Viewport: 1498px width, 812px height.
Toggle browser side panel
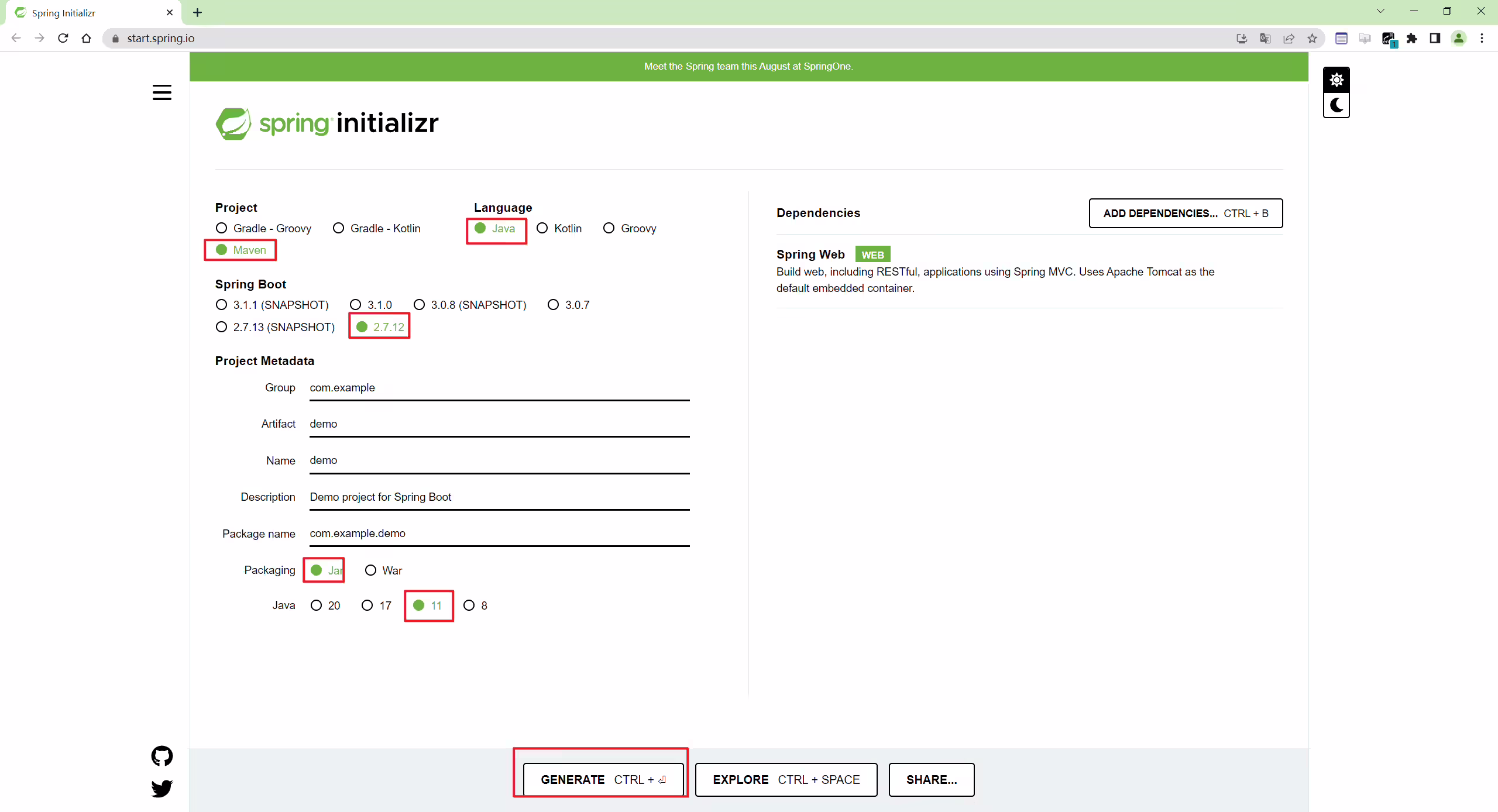pyautogui.click(x=1435, y=38)
